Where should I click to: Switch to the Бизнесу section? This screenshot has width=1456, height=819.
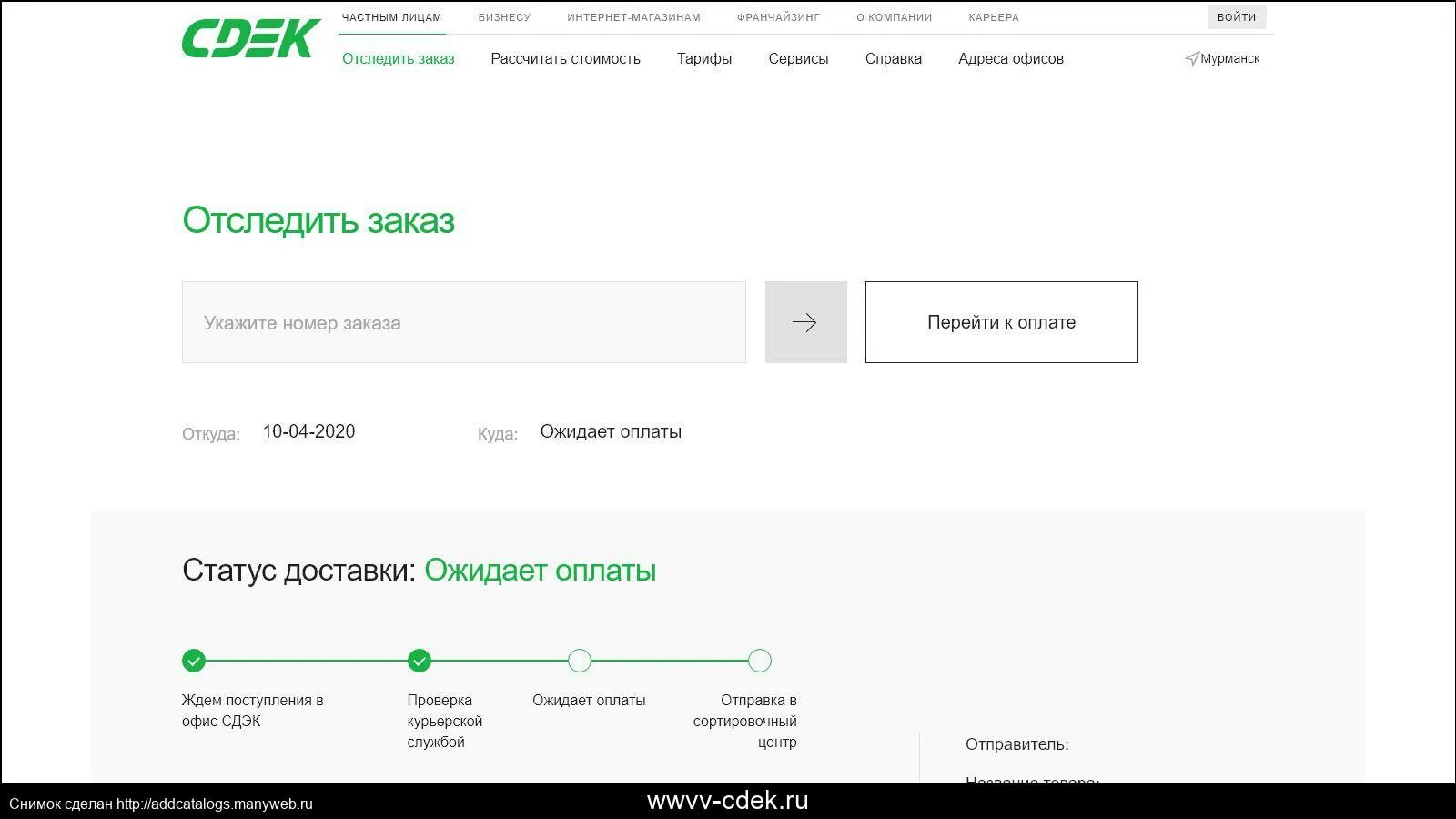point(504,17)
